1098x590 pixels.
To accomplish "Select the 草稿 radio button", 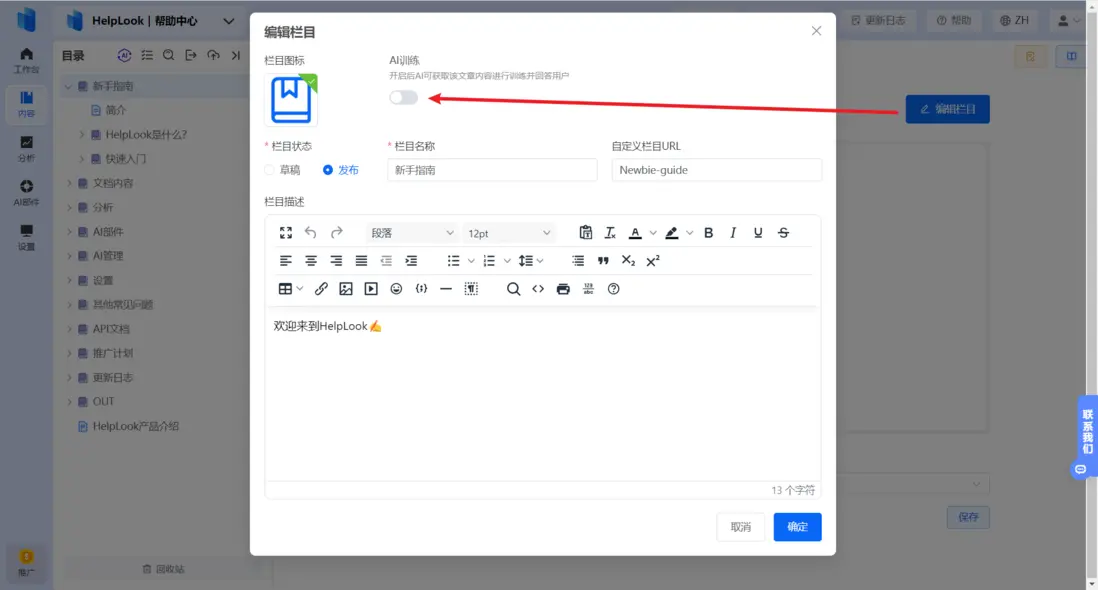I will pos(270,170).
